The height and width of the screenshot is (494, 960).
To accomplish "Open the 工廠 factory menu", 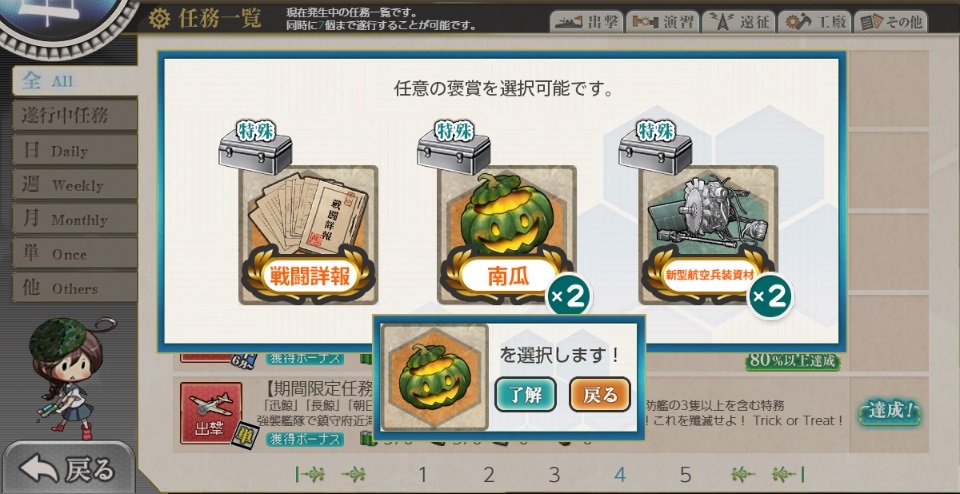I will (814, 22).
